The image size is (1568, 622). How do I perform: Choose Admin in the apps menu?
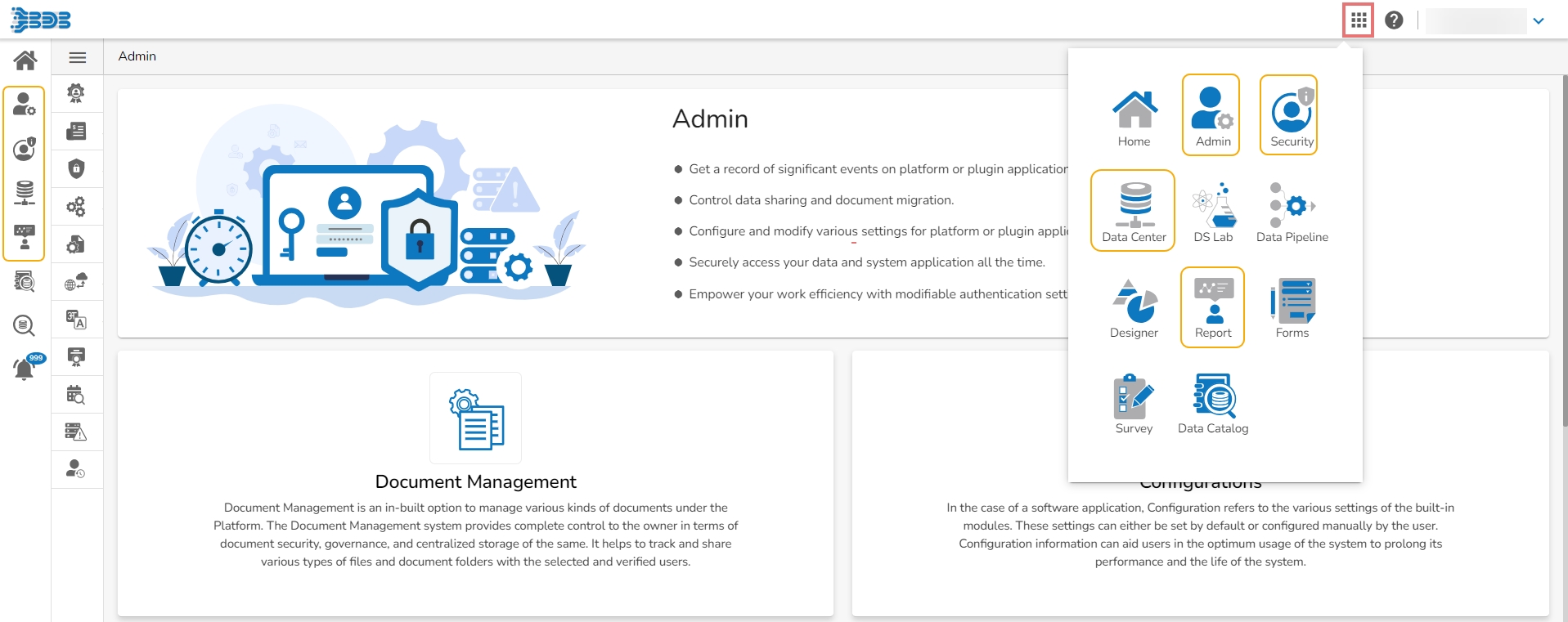click(x=1212, y=115)
